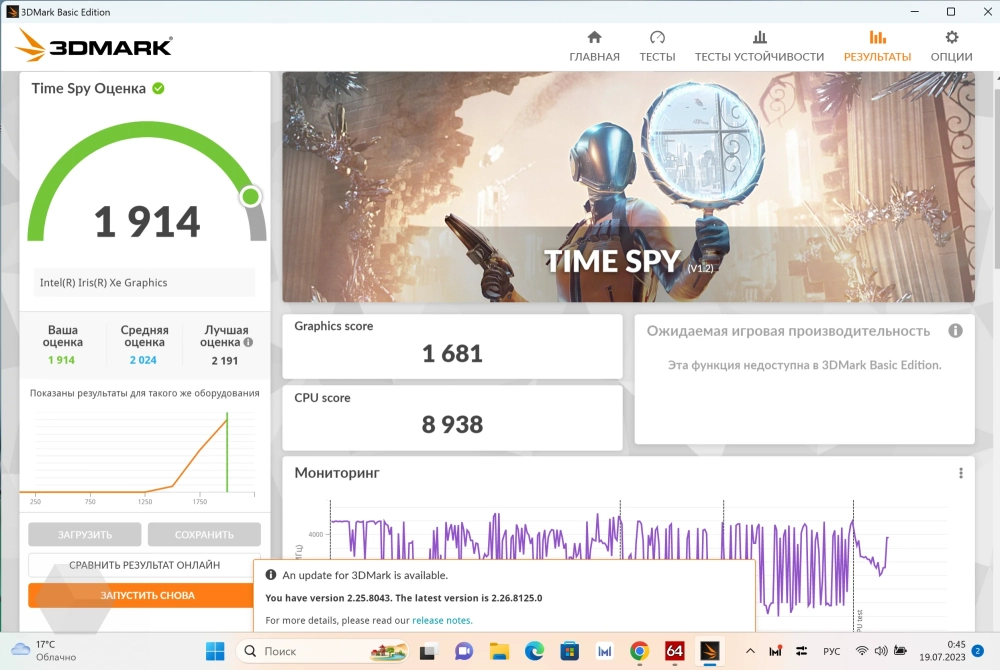Switch to the ТЕСТЫ benchmarks tab

[657, 46]
